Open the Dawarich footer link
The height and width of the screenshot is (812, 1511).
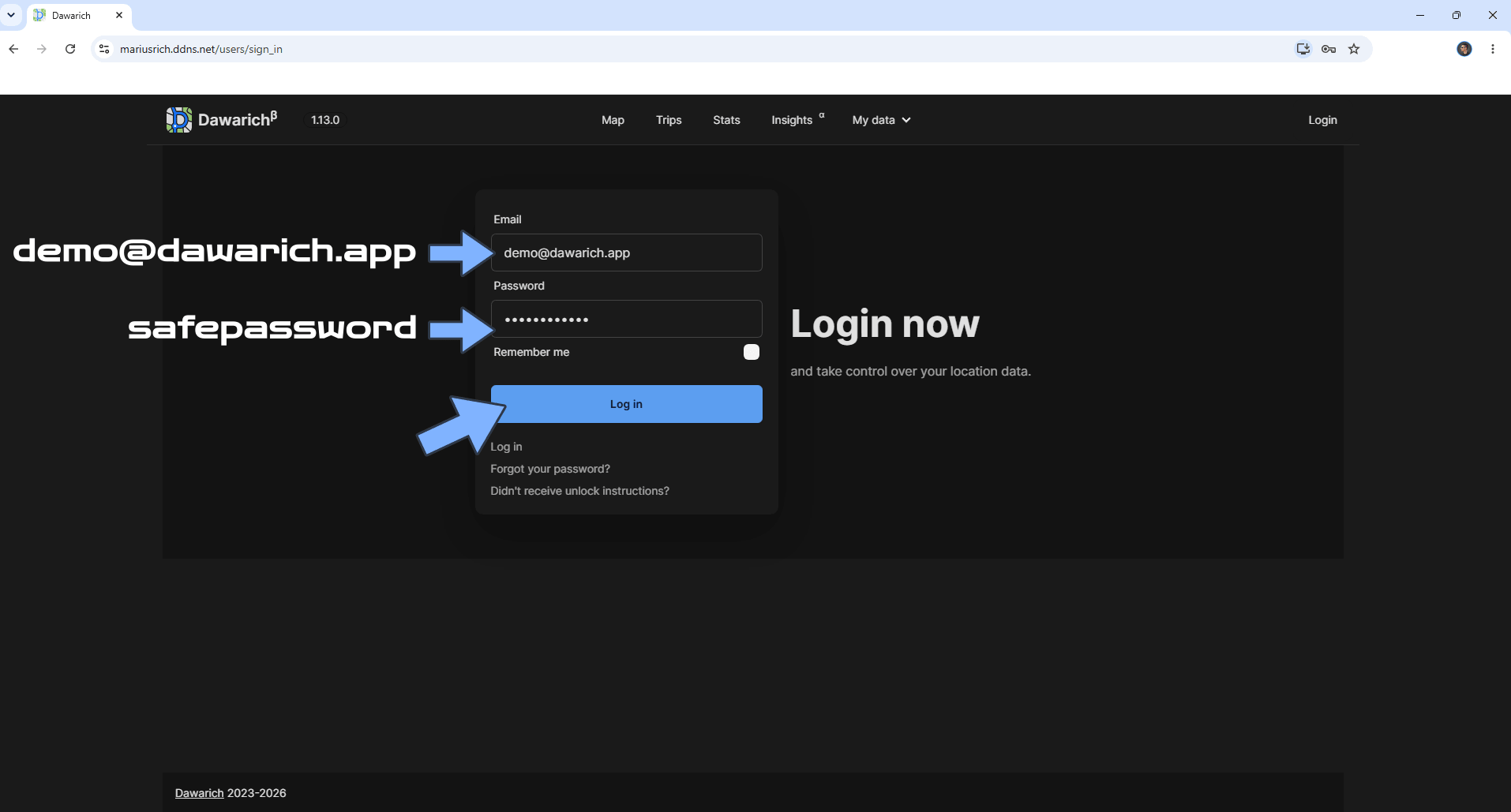click(x=200, y=793)
